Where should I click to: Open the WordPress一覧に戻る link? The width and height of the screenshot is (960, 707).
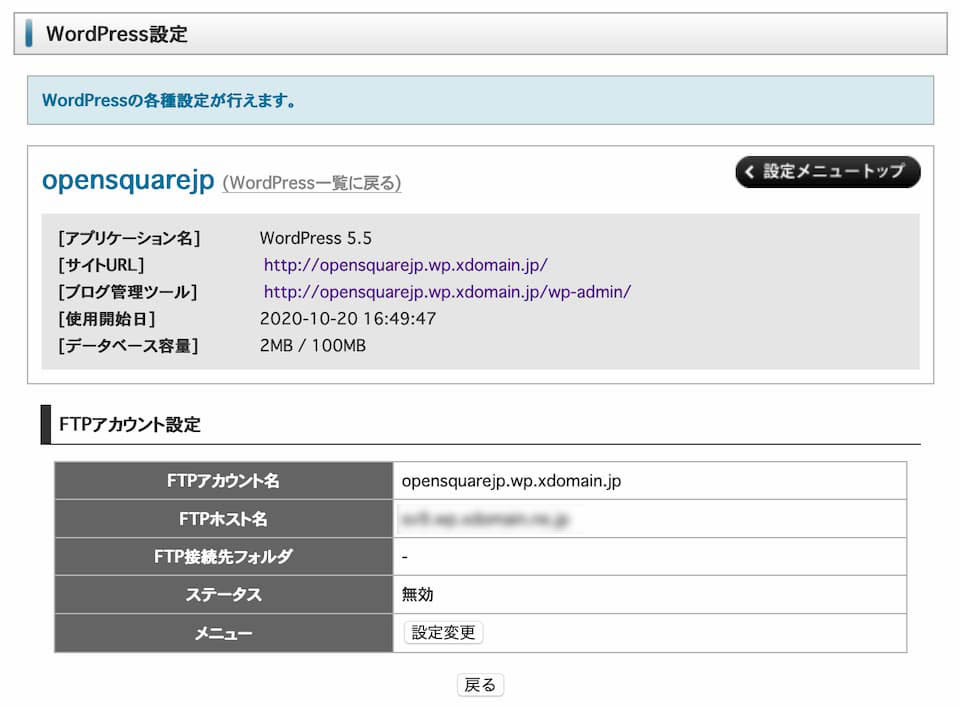pyautogui.click(x=311, y=183)
